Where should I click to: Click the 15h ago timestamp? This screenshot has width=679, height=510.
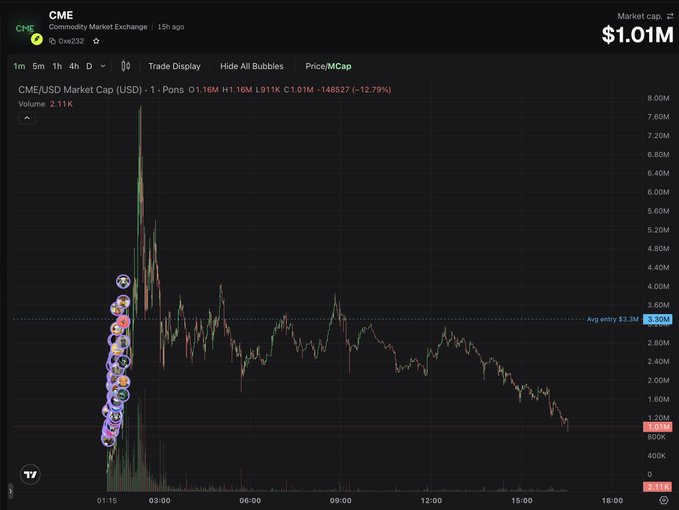[x=171, y=27]
